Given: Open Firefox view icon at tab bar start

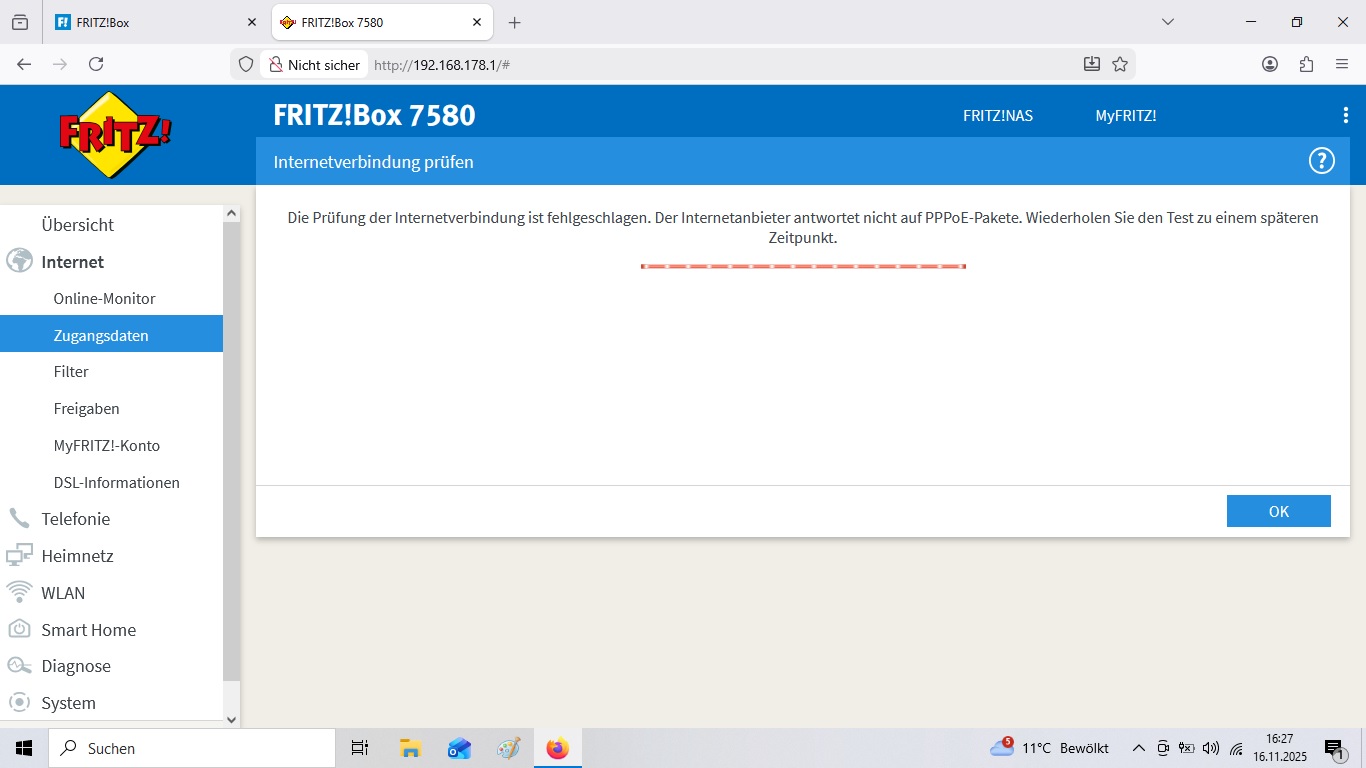Looking at the screenshot, I should tap(20, 22).
